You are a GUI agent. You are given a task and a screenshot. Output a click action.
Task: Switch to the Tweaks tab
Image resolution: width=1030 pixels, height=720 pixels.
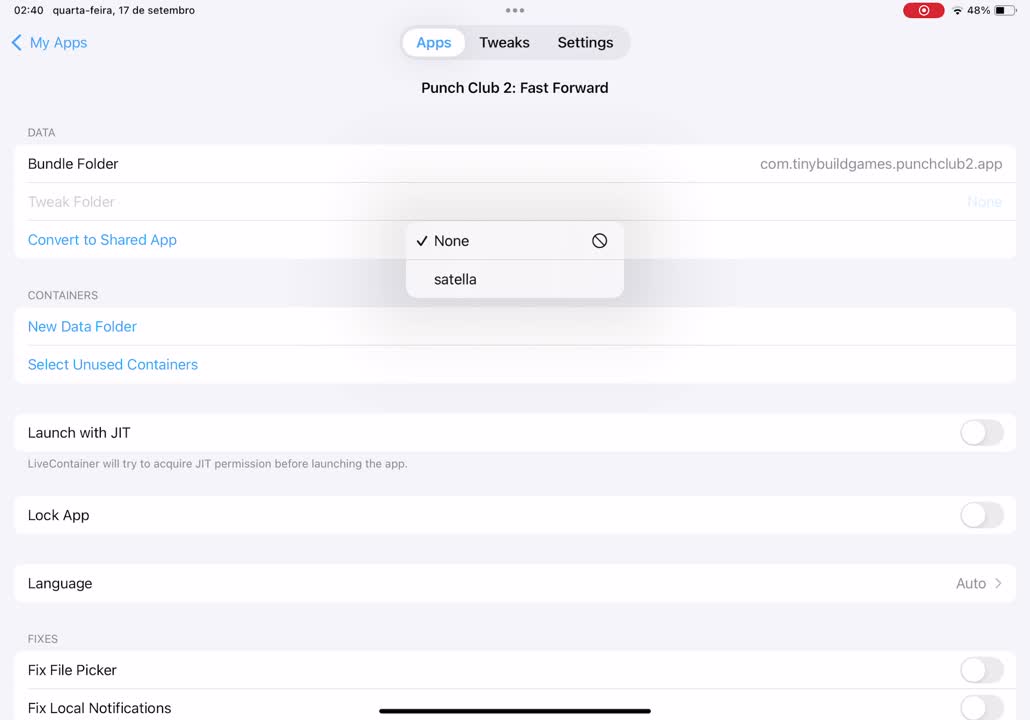click(x=504, y=43)
